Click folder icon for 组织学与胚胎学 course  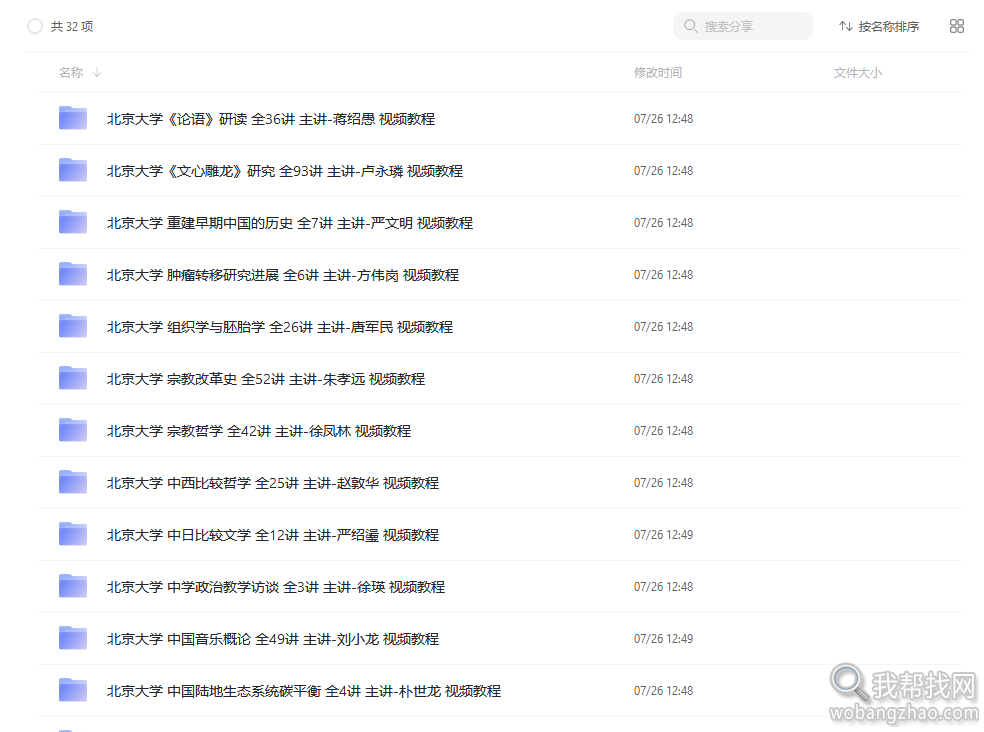[x=73, y=326]
